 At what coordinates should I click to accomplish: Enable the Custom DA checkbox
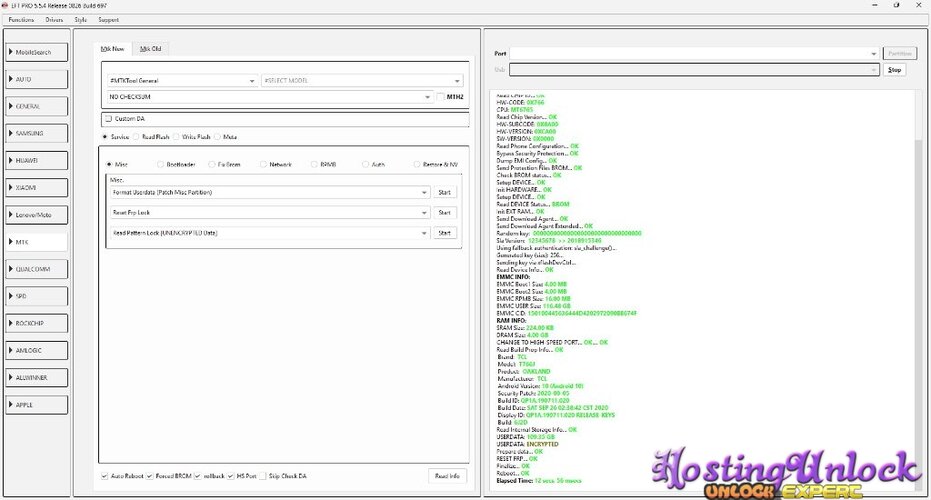coord(109,119)
